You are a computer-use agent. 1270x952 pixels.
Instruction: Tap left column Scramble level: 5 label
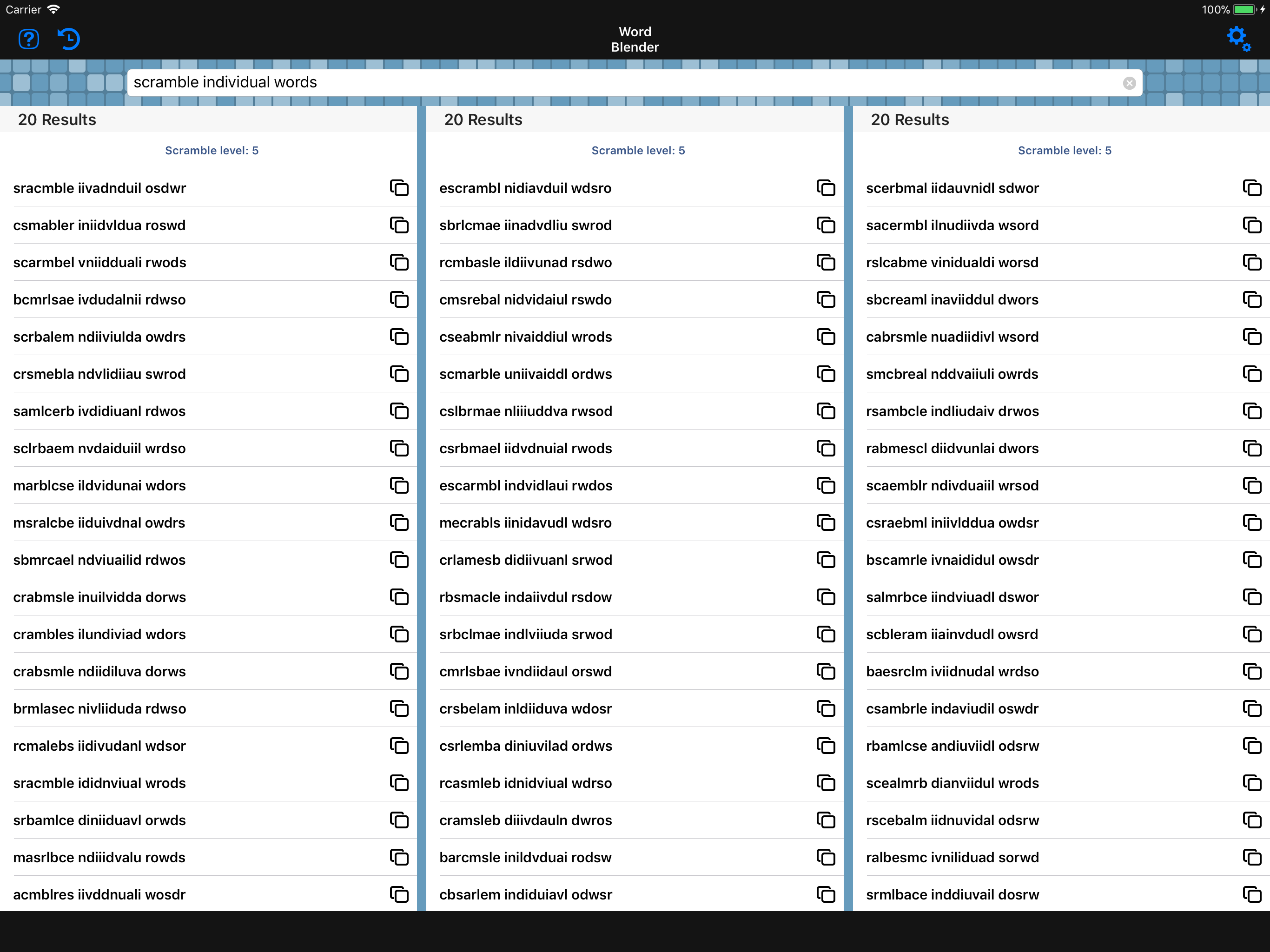point(212,151)
